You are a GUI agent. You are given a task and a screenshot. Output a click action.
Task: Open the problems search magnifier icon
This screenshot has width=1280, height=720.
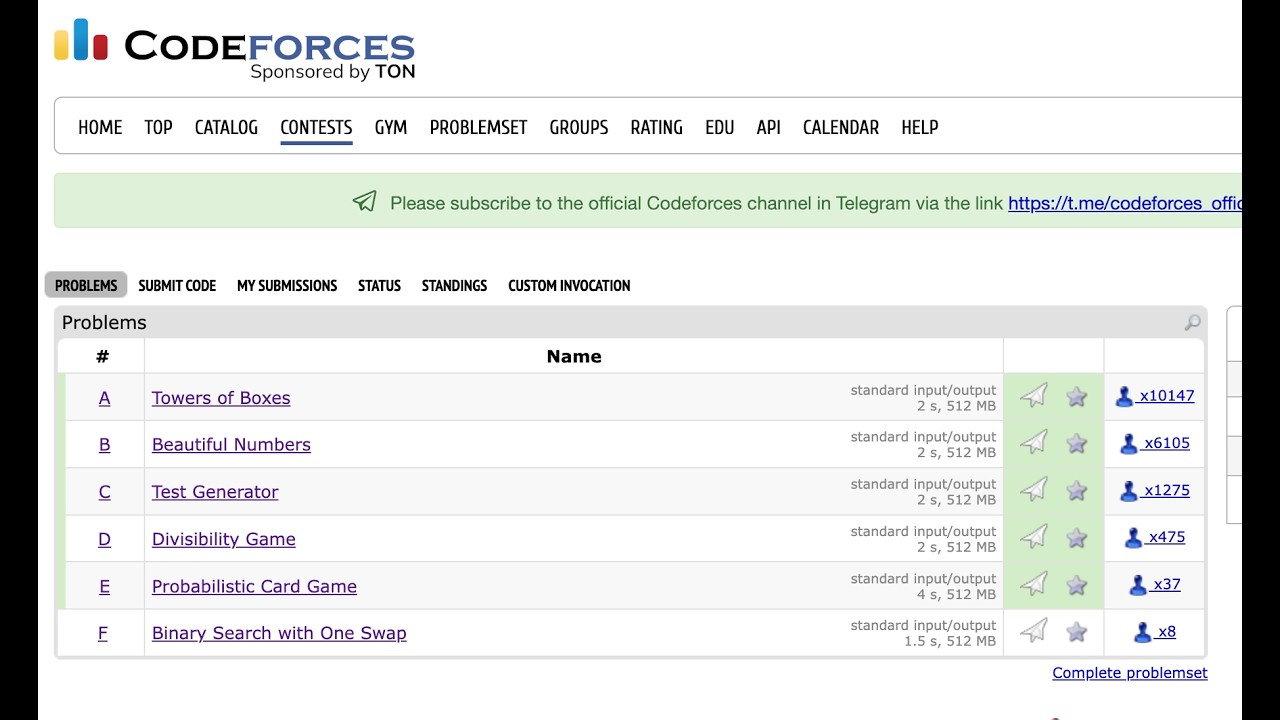1192,322
